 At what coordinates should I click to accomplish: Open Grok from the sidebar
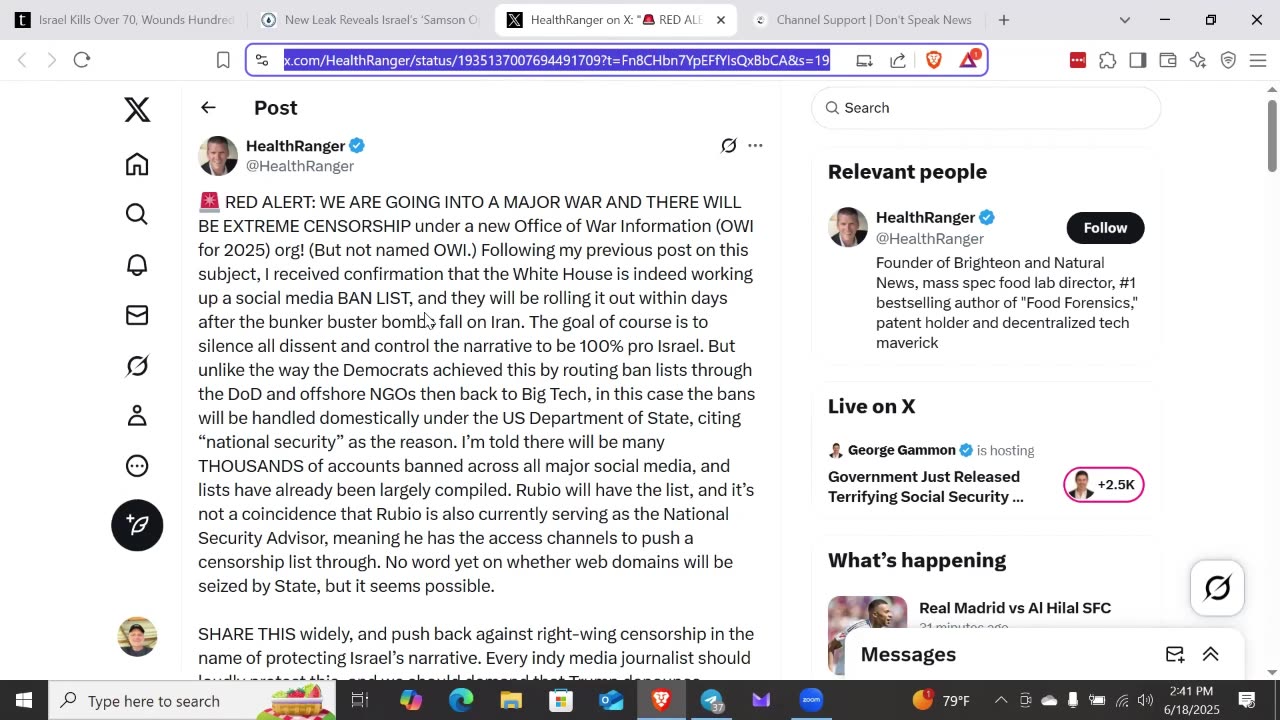[137, 366]
